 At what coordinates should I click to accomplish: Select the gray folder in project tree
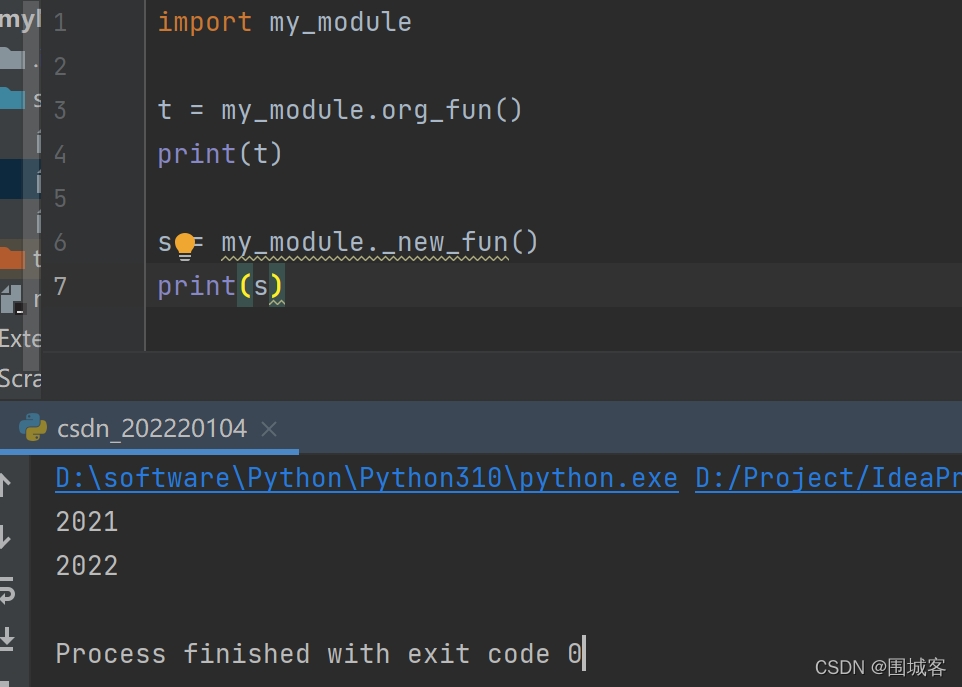coord(11,57)
